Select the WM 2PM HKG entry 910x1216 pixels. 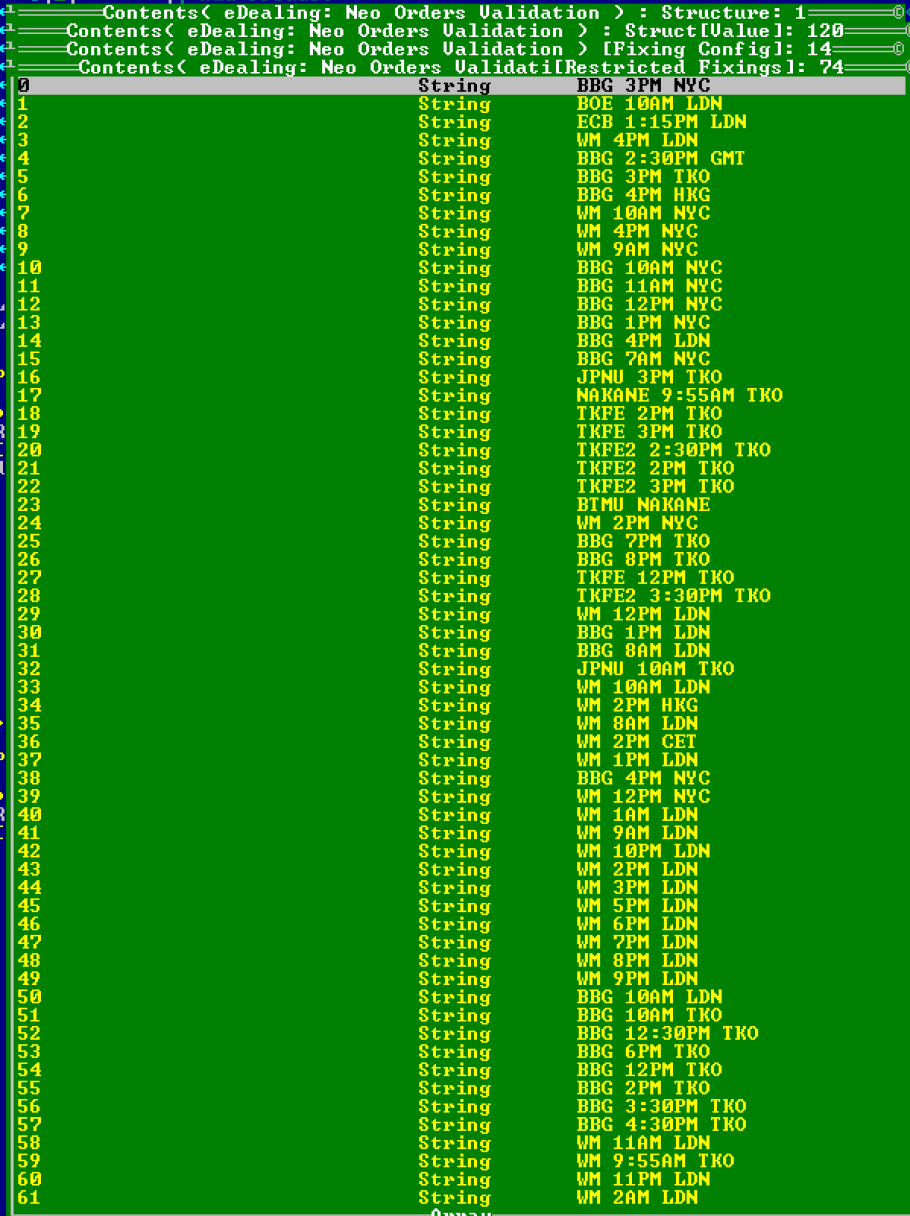637,705
